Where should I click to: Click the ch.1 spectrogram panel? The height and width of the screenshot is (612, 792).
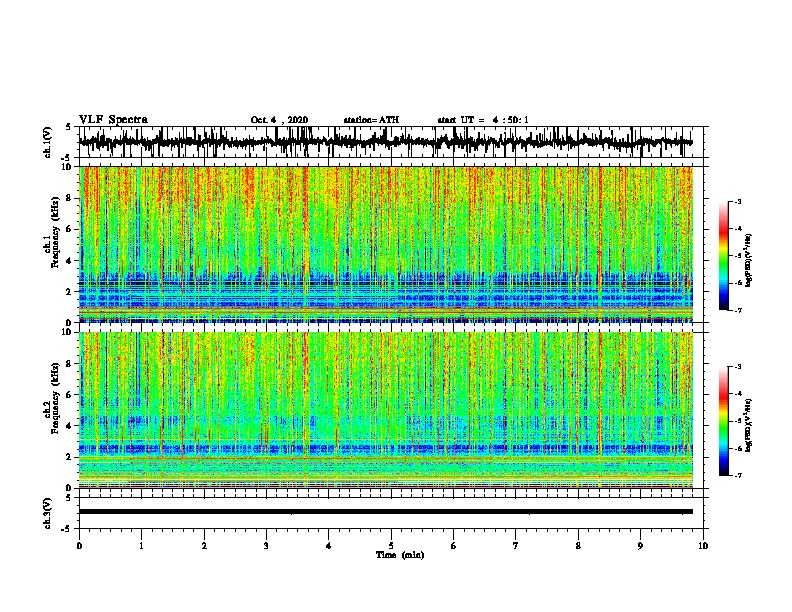click(385, 244)
